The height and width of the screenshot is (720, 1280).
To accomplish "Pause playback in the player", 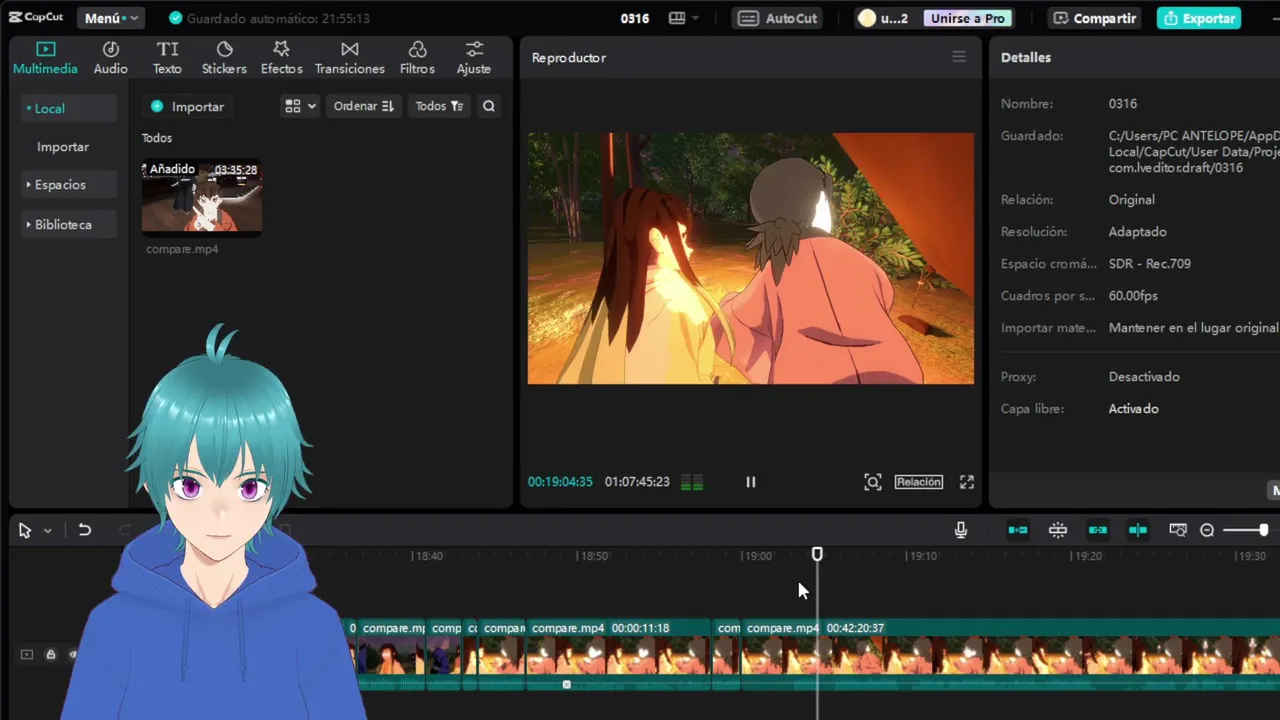I will [x=751, y=482].
